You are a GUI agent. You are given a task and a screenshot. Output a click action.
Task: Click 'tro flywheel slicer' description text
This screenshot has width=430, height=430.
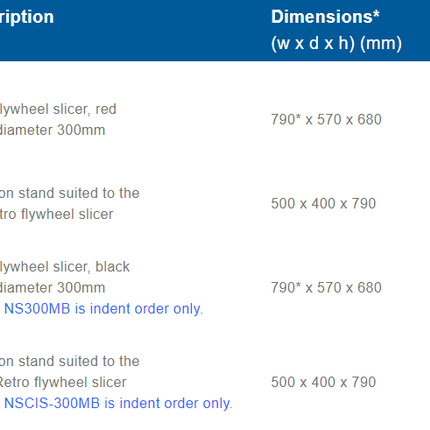pyautogui.click(x=56, y=214)
